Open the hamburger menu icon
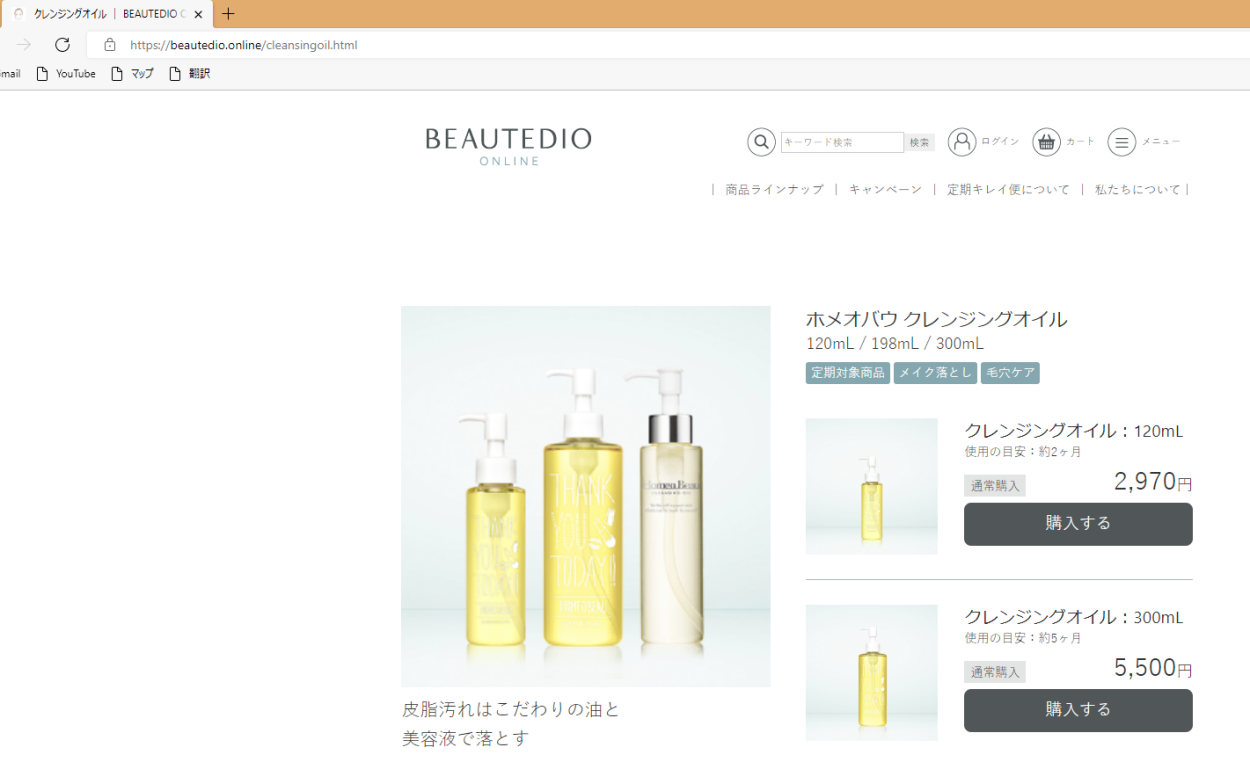 click(x=1122, y=142)
